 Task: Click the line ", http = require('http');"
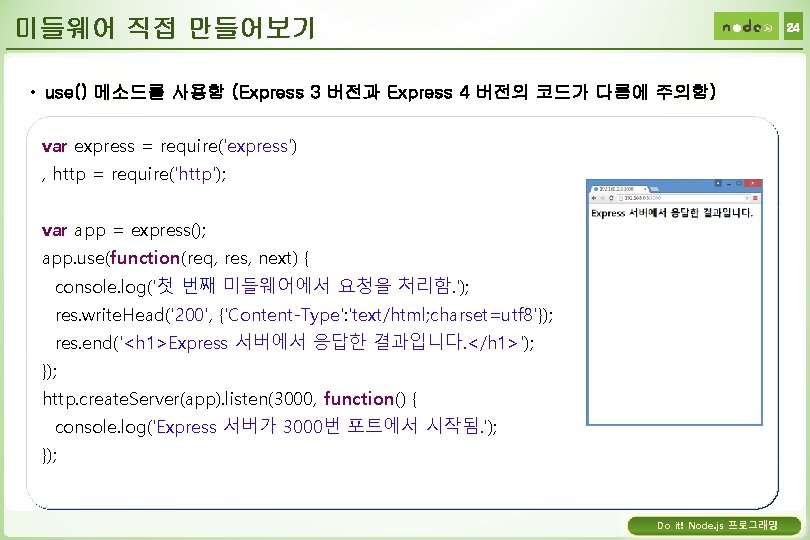pos(134,175)
